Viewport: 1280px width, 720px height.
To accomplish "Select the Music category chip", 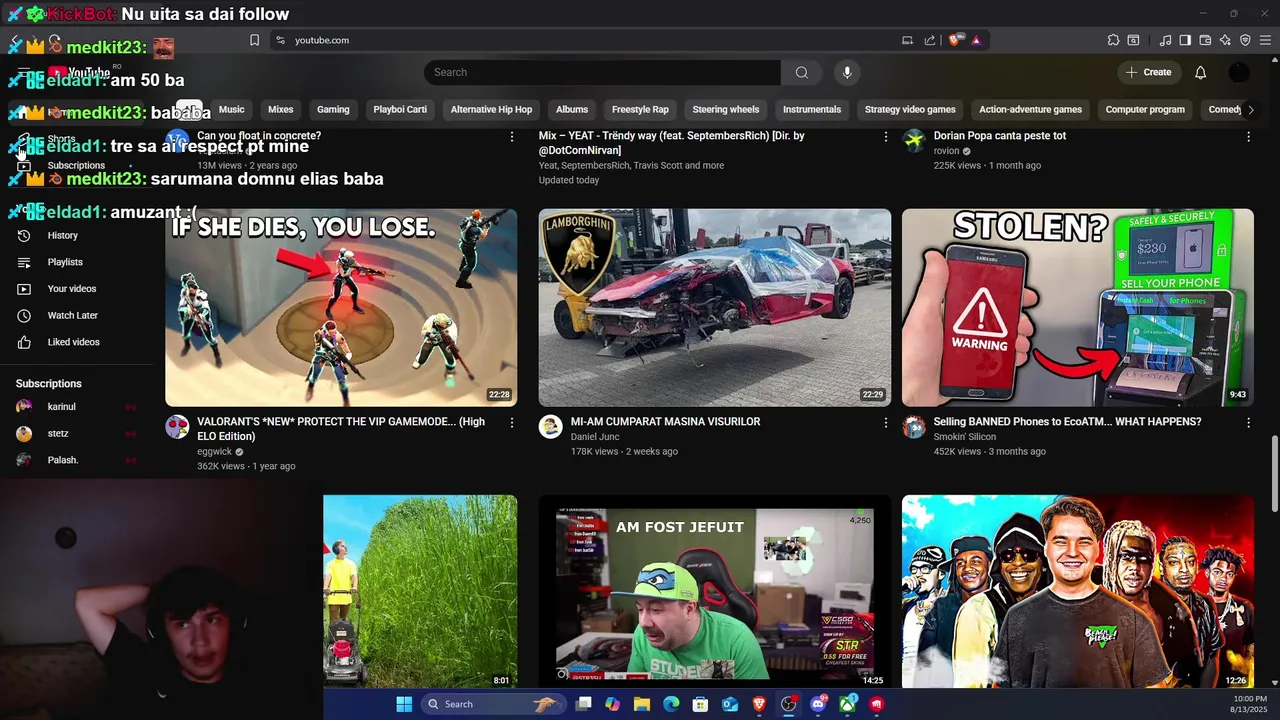I will pos(231,110).
